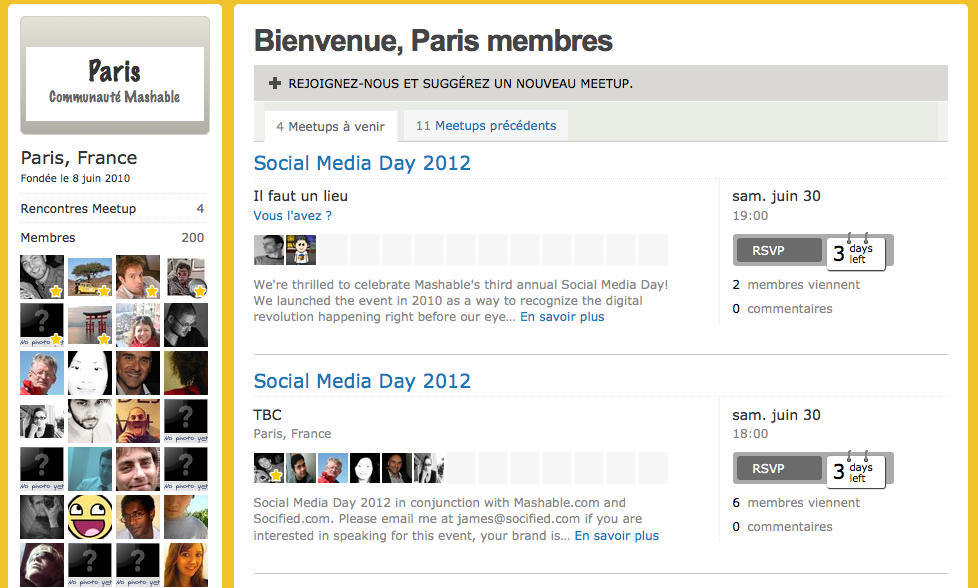Image resolution: width=978 pixels, height=588 pixels.
Task: Click the "Fondée le 8 juin 2010" text
Action: pos(75,178)
